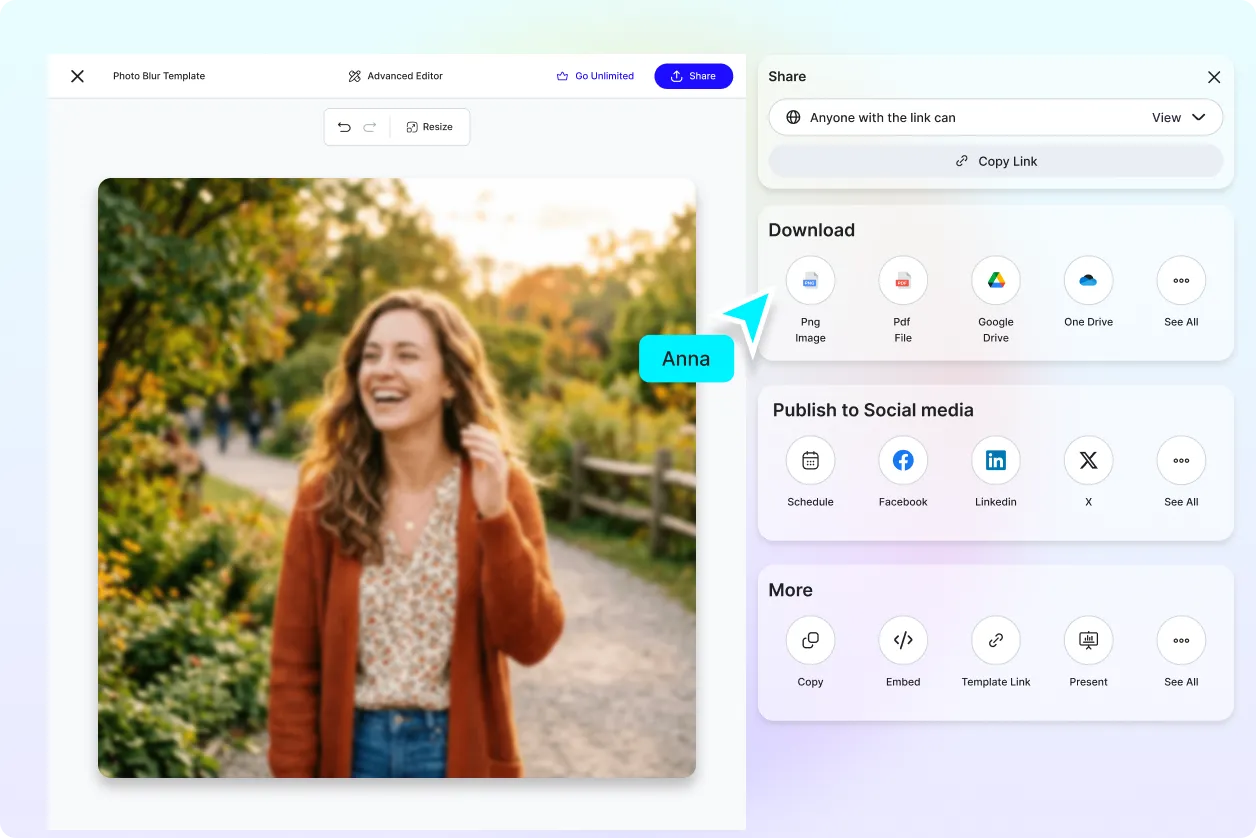Choose the Present option
The image size is (1256, 838).
1088,641
